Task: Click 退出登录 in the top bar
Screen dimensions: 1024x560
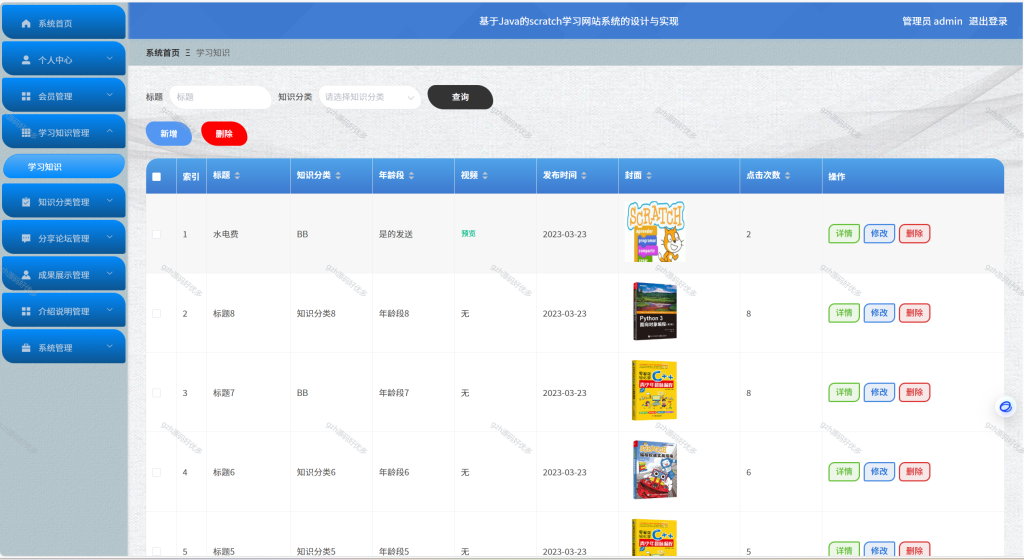Action: [988, 22]
